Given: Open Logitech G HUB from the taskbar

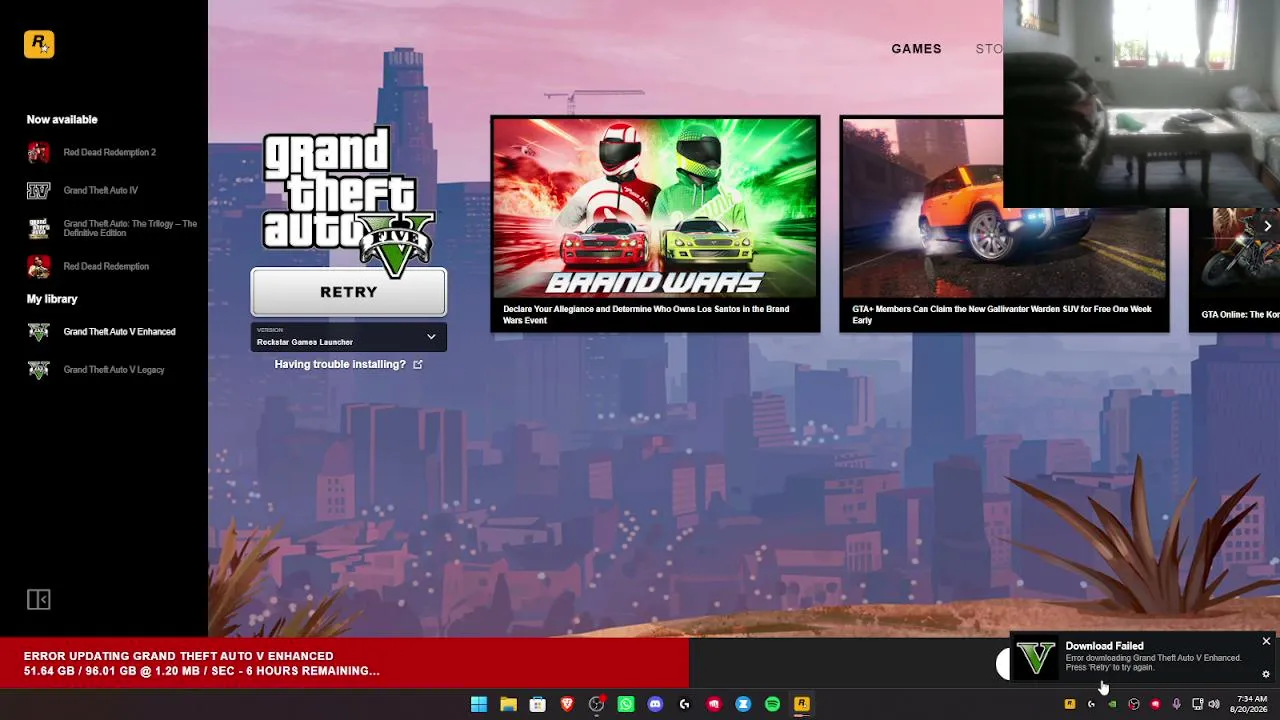Looking at the screenshot, I should coord(684,704).
